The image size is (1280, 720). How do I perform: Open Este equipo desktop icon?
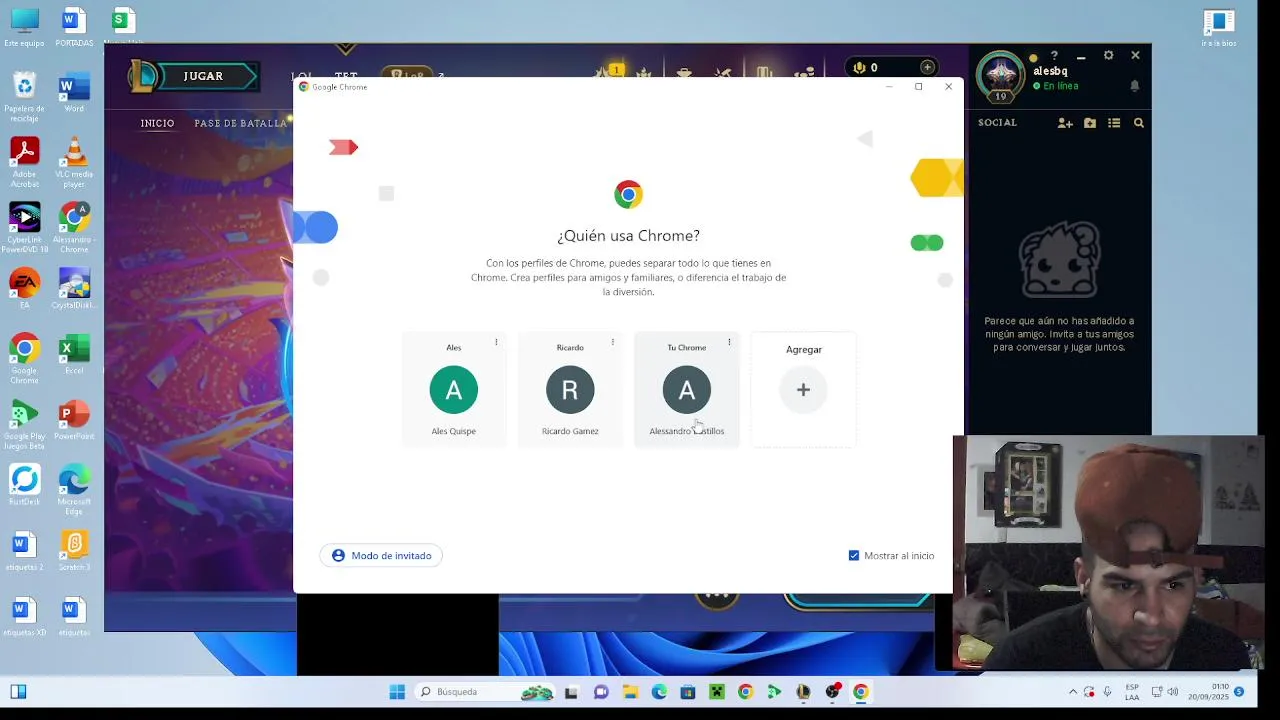24,27
